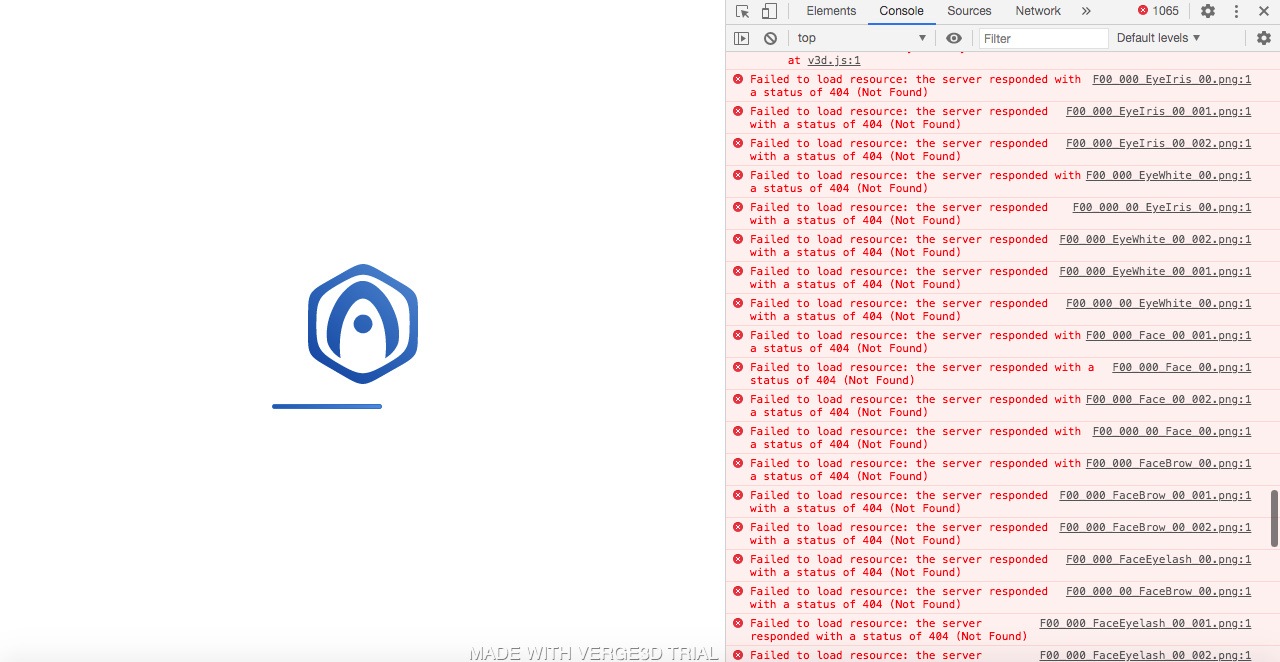Viewport: 1280px width, 662px height.
Task: Open the v3d.js:1 source link
Action: pos(834,60)
